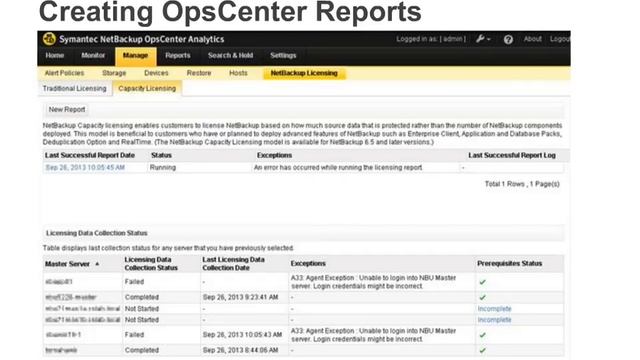640x360 pixels.
Task: Click Completed status dated 9:23:41 AM row
Action: click(x=142, y=297)
